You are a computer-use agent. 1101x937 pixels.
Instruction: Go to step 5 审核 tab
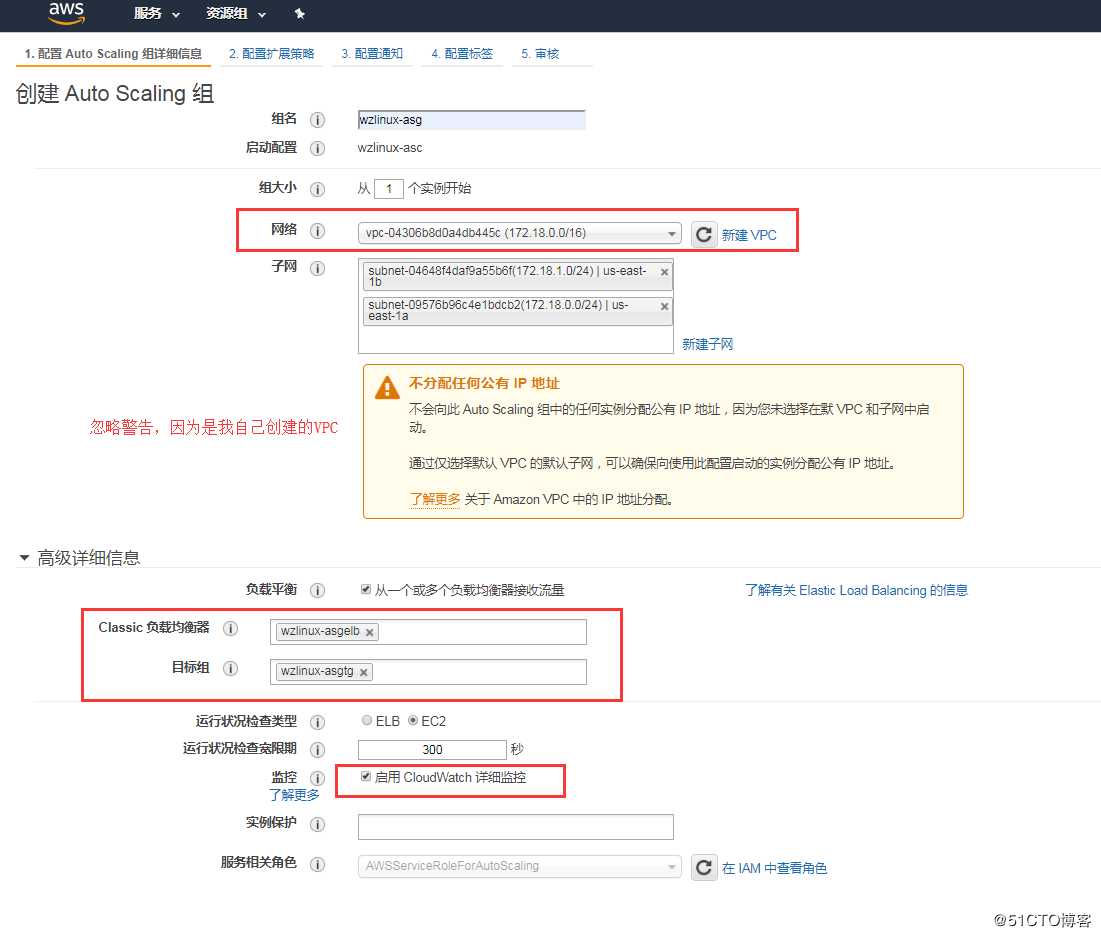(540, 54)
